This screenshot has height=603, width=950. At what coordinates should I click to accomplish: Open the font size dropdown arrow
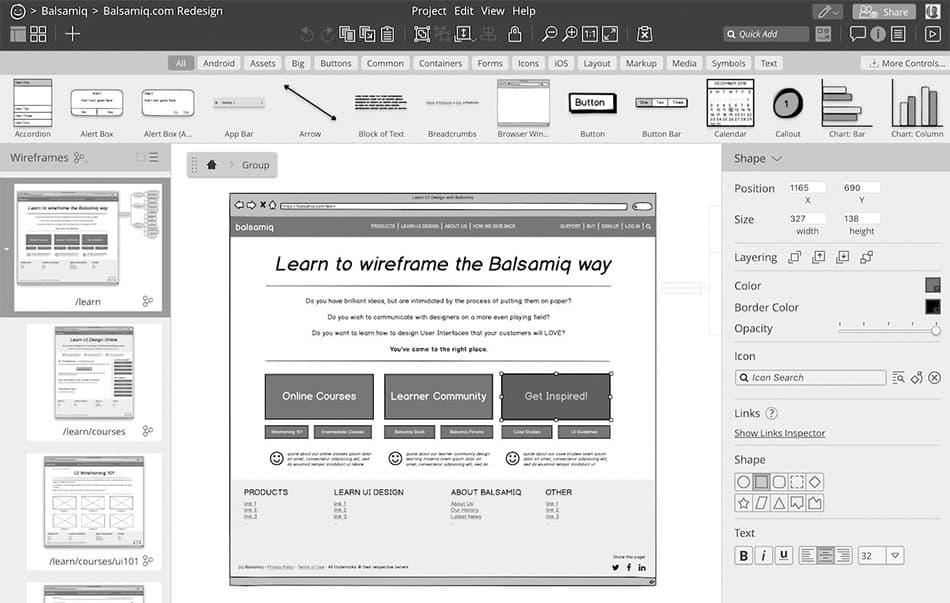895,556
